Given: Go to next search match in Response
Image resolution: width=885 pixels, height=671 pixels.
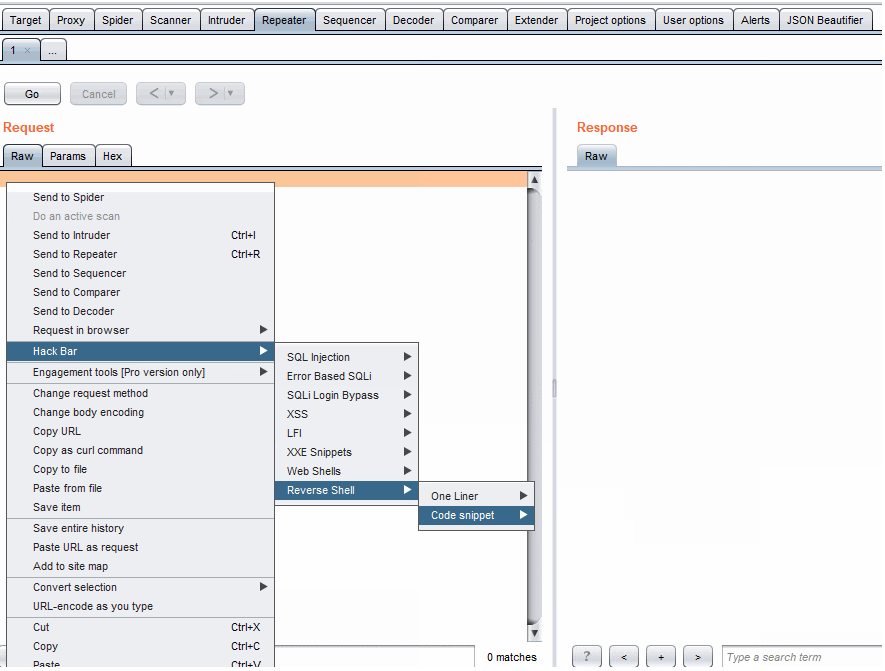Looking at the screenshot, I should [698, 656].
